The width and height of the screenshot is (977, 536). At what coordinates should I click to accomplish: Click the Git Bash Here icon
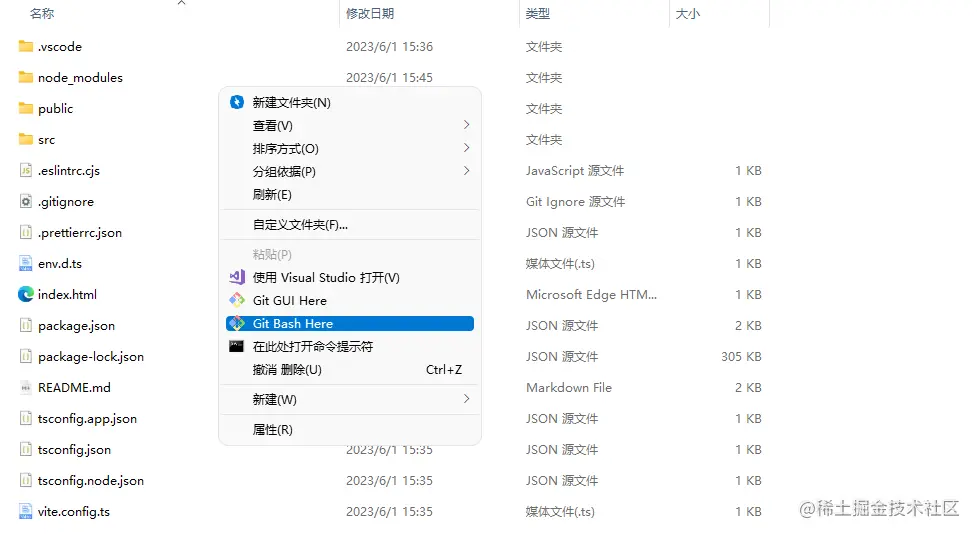pos(237,323)
